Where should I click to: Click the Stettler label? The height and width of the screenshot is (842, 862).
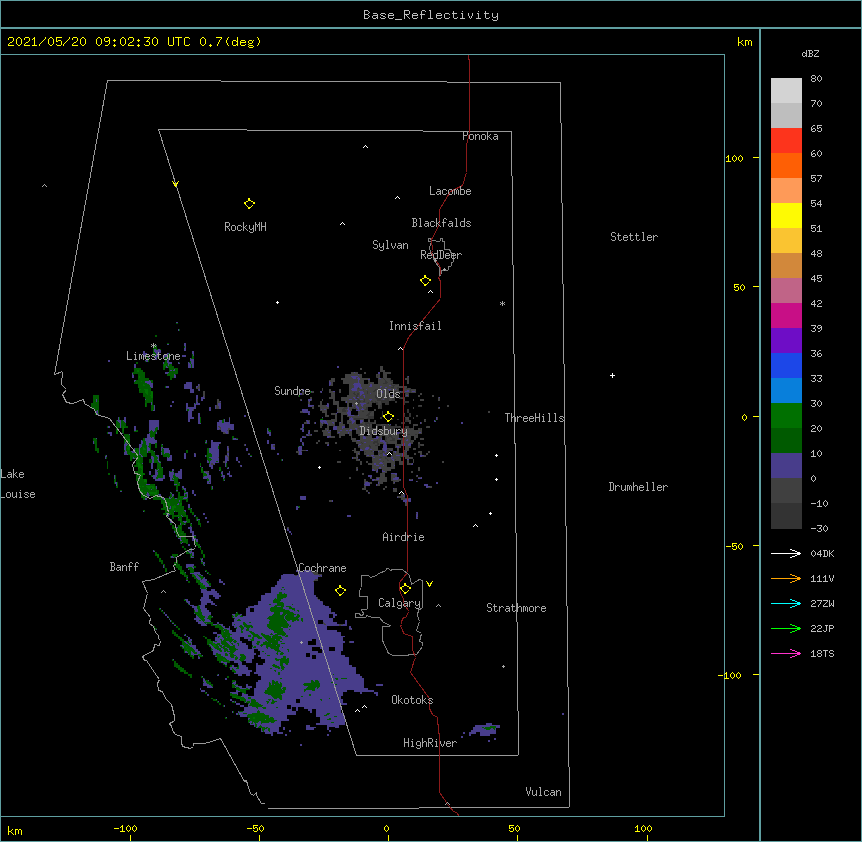coord(634,237)
